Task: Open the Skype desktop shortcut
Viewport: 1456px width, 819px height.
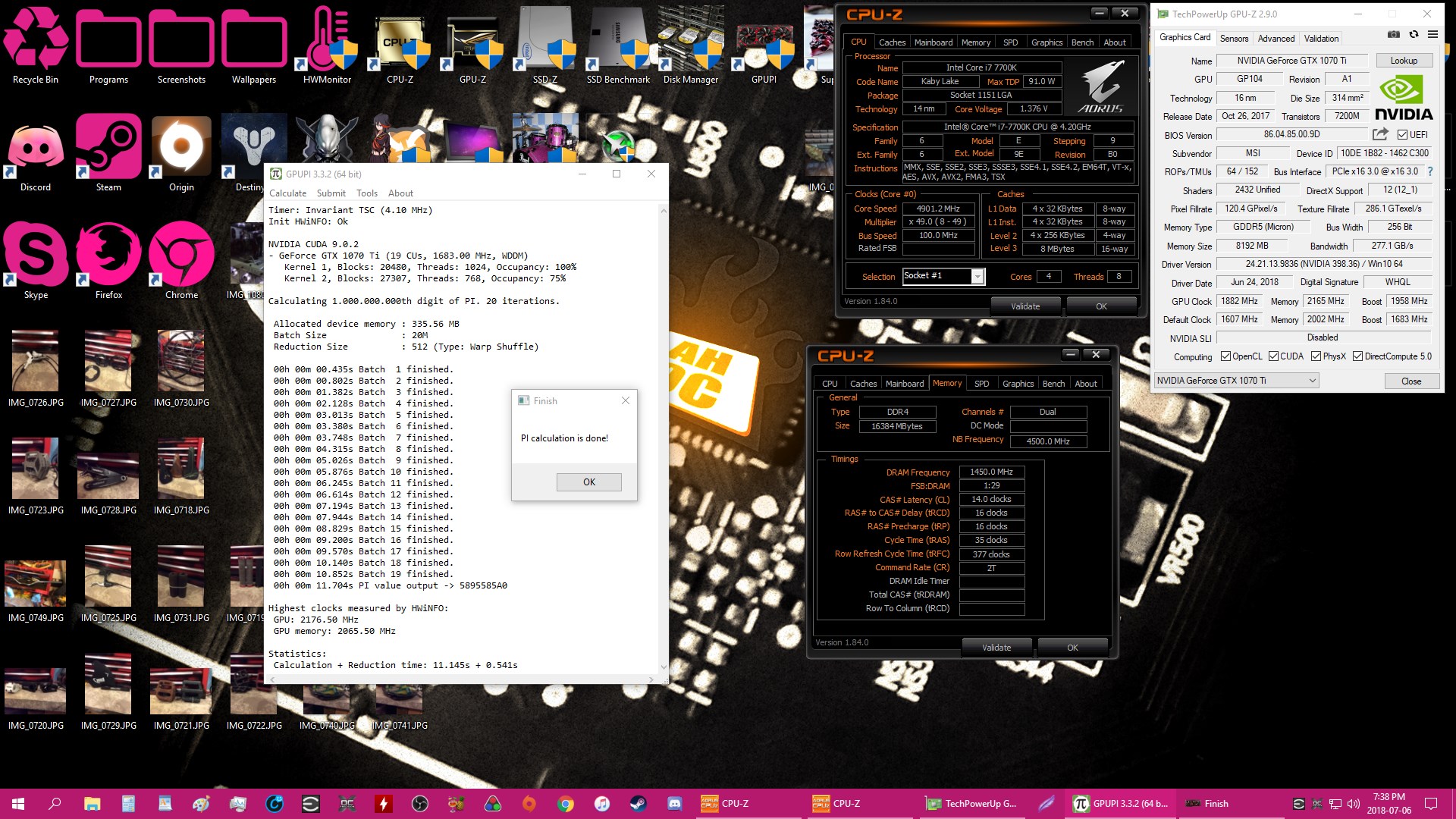Action: (36, 261)
